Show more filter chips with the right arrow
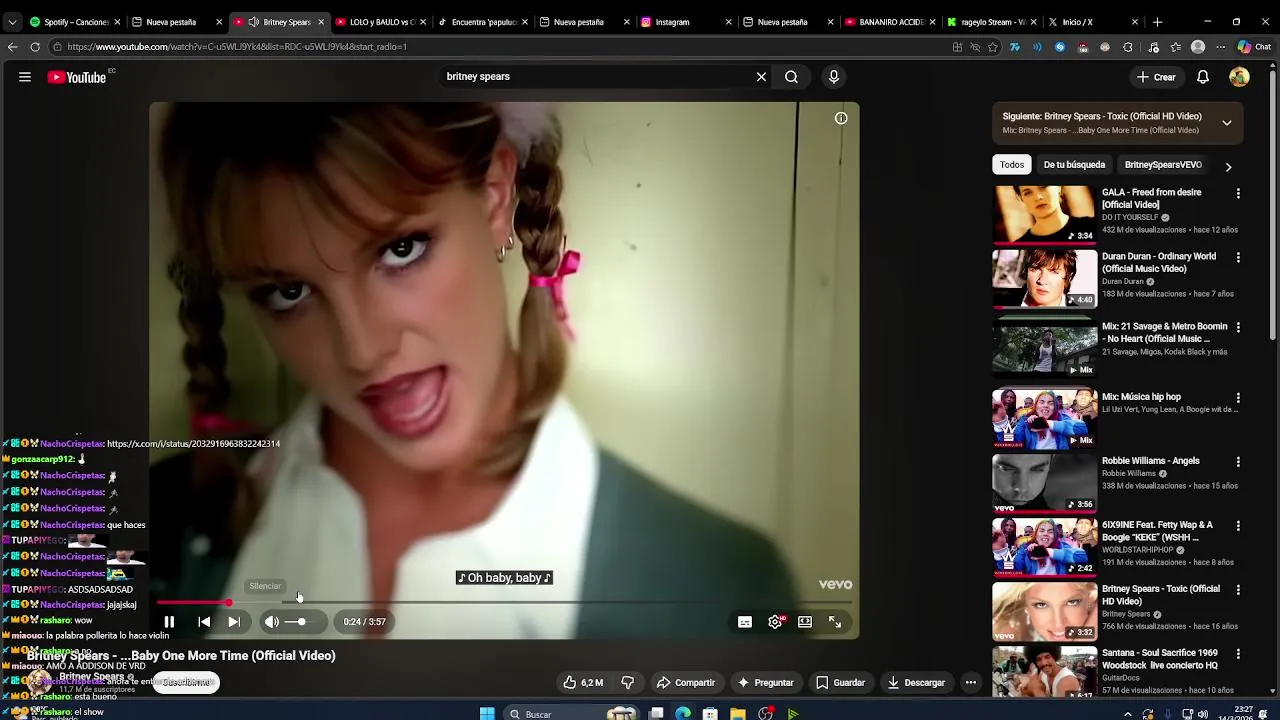 (1228, 167)
